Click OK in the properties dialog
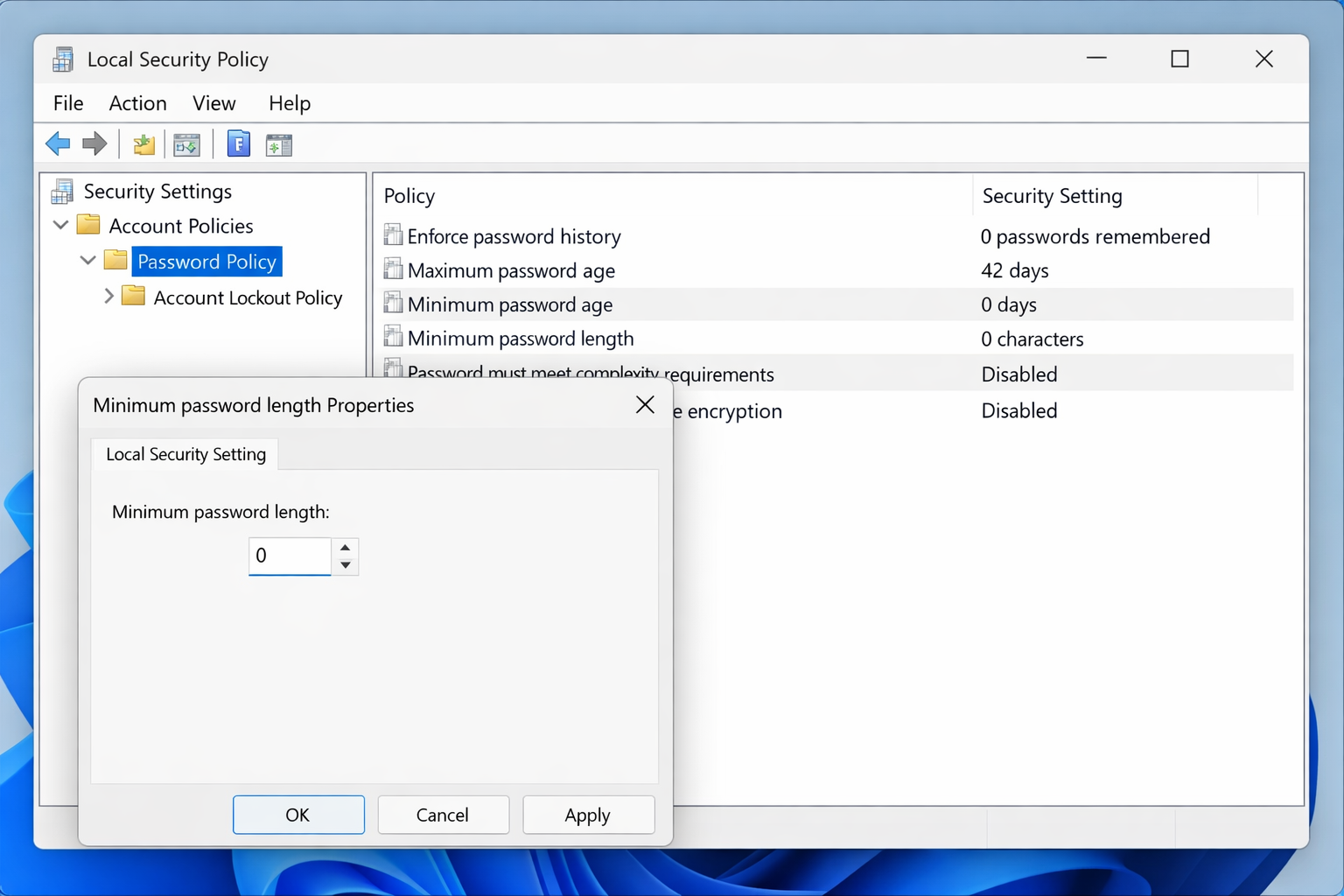This screenshot has height=896, width=1344. point(298,815)
